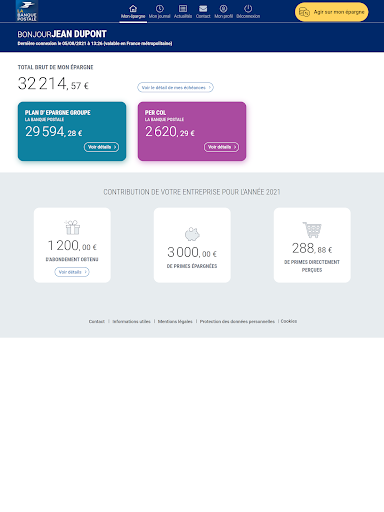Image resolution: width=384 pixels, height=512 pixels.
Task: View details of Plan d'Epargne Groupe
Action: [101, 147]
